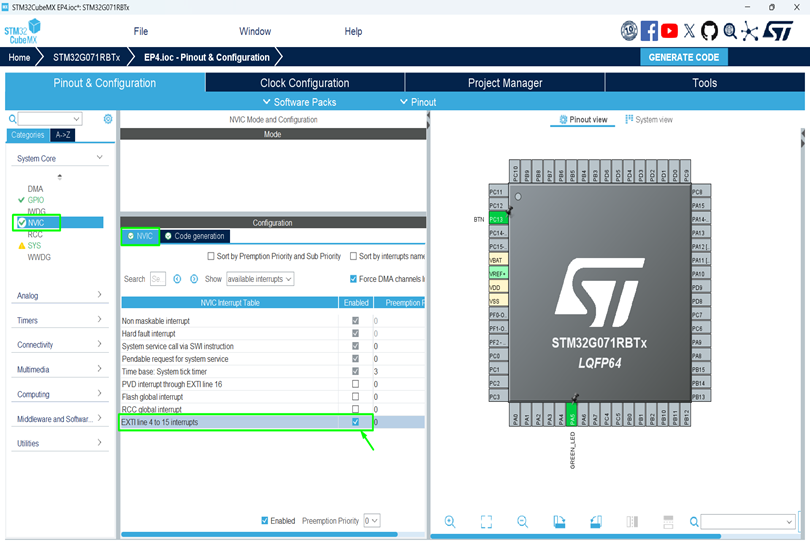Toggle EXTI line 4 to 15 interrupts checkbox
Image resolution: width=810 pixels, height=546 pixels.
pyautogui.click(x=355, y=422)
